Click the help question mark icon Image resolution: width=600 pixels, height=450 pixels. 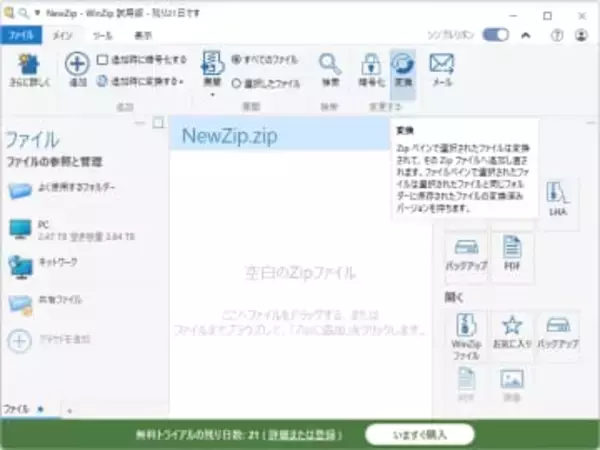[x=557, y=35]
